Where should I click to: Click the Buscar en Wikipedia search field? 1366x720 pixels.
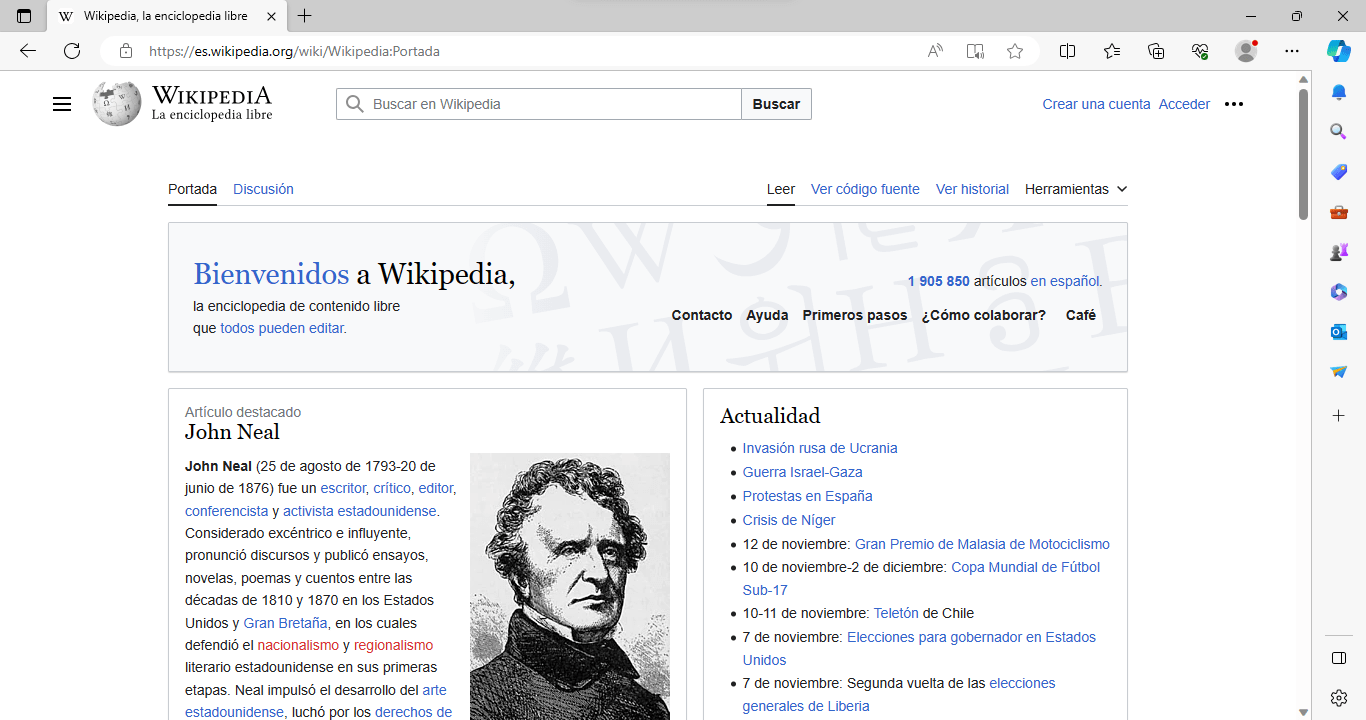(539, 104)
